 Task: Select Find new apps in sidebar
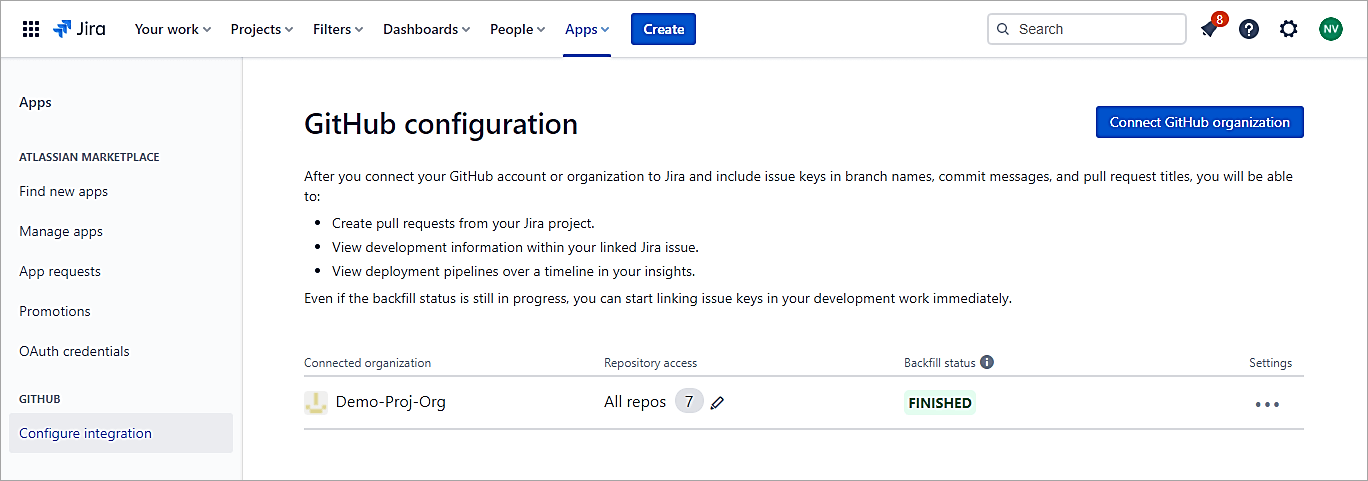[x=64, y=191]
